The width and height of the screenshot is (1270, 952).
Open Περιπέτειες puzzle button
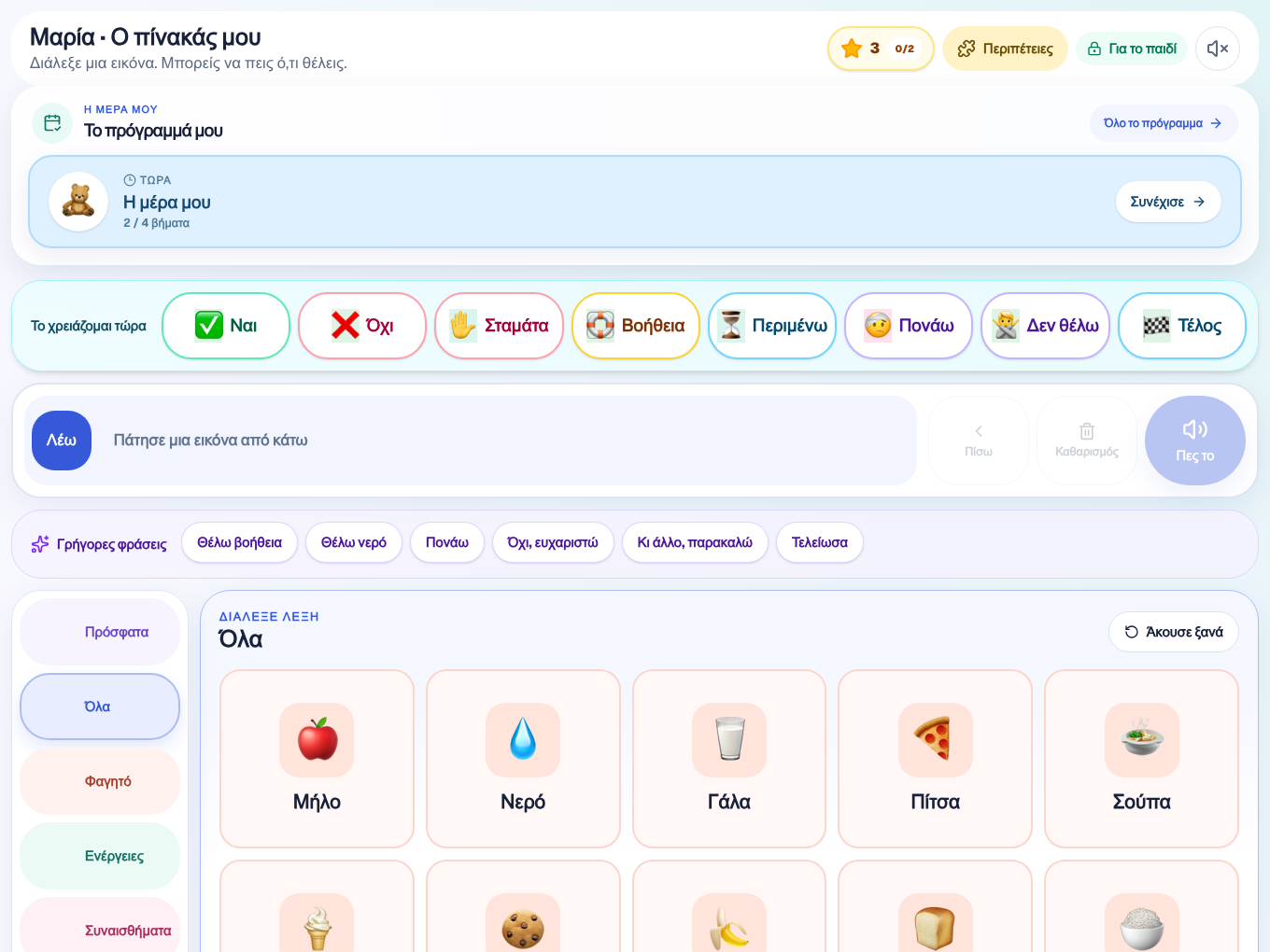[x=1005, y=49]
